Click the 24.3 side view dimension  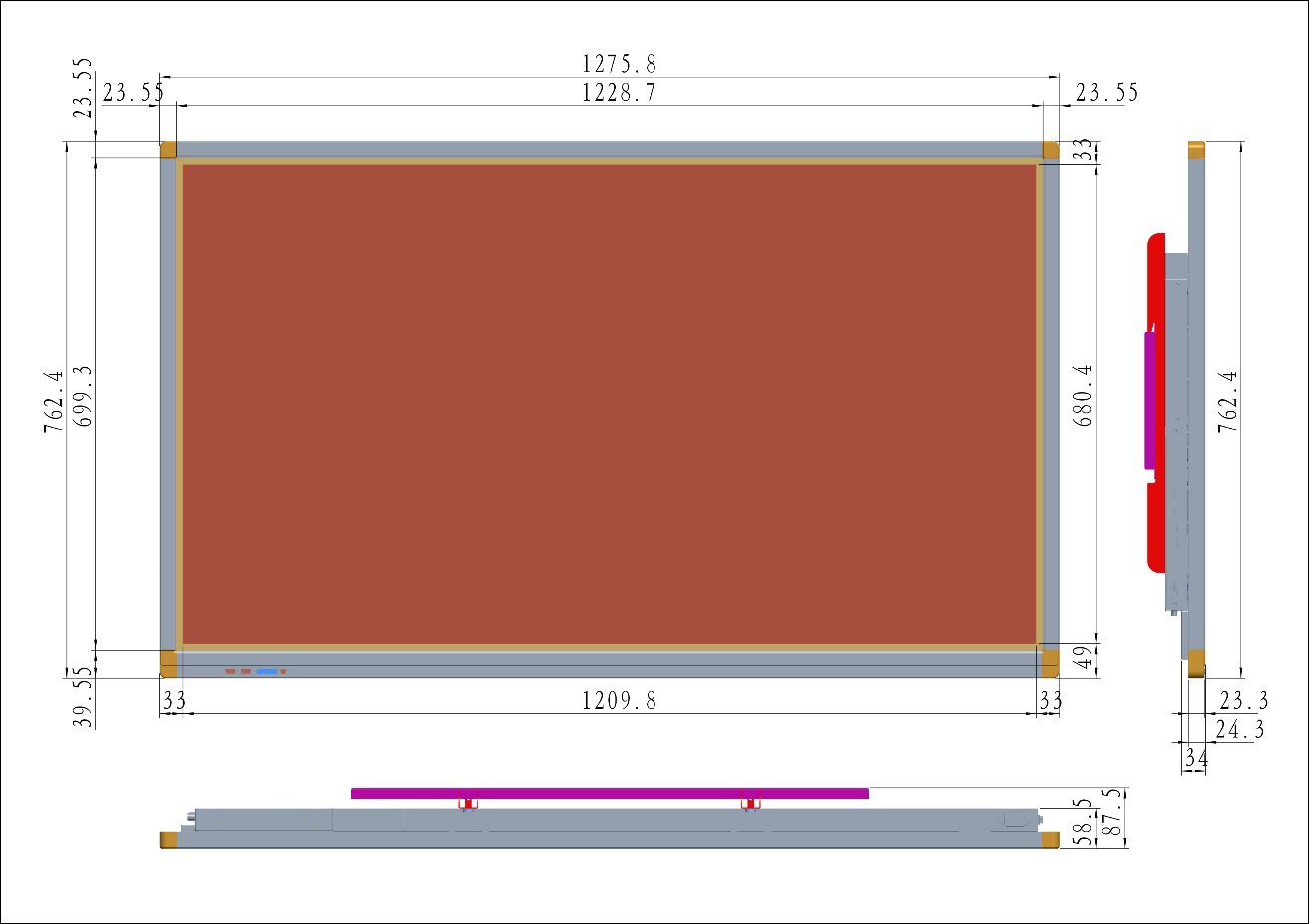click(1240, 730)
